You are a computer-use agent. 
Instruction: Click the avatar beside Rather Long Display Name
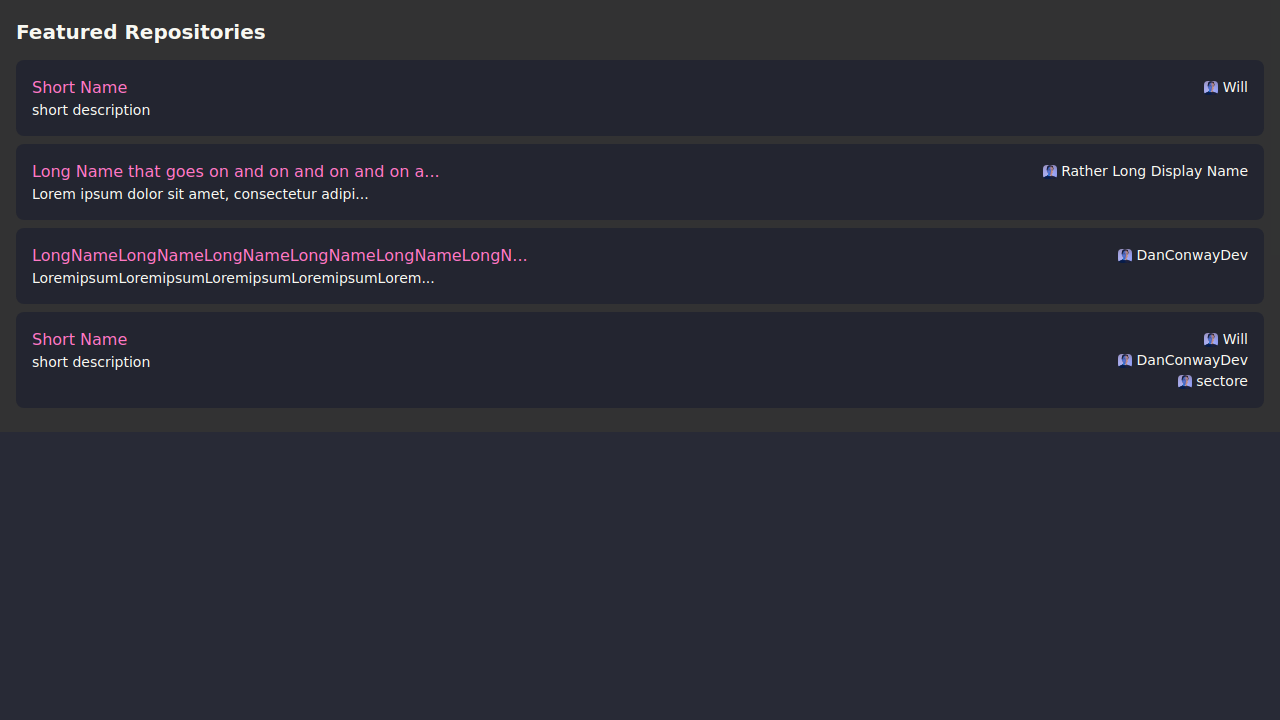tap(1049, 171)
